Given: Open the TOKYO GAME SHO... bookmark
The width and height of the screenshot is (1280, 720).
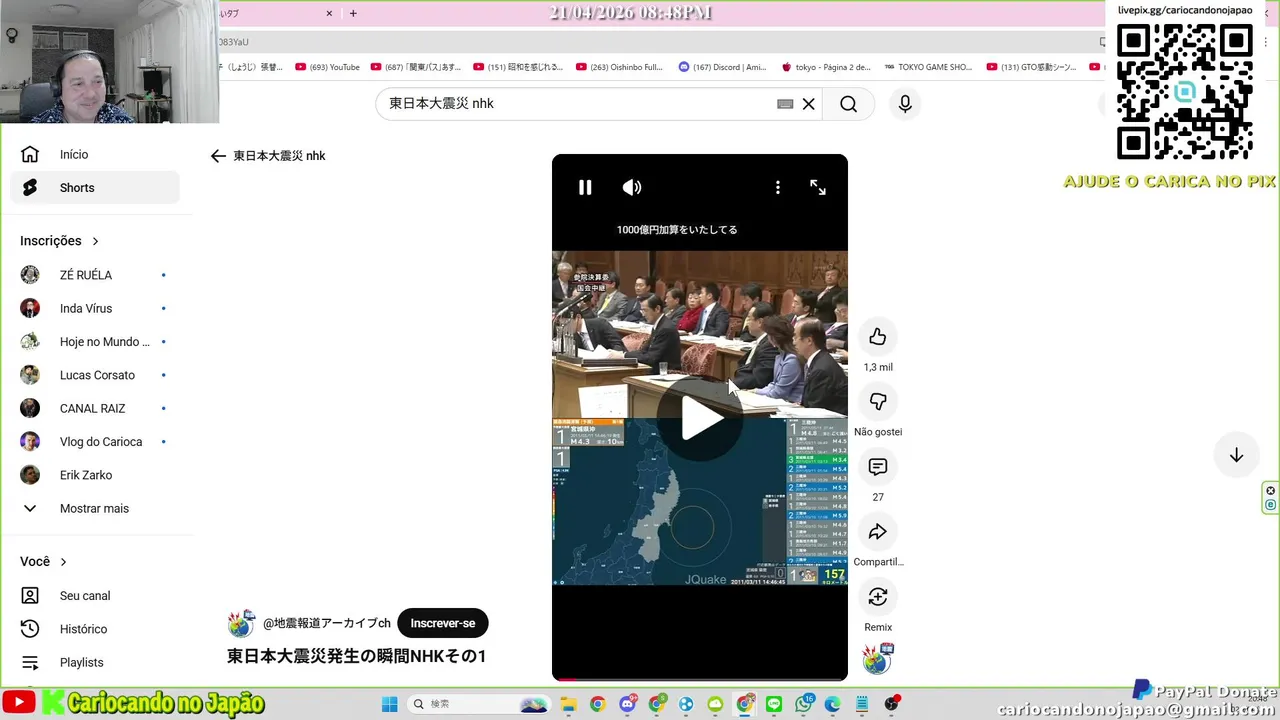Looking at the screenshot, I should coord(929,67).
